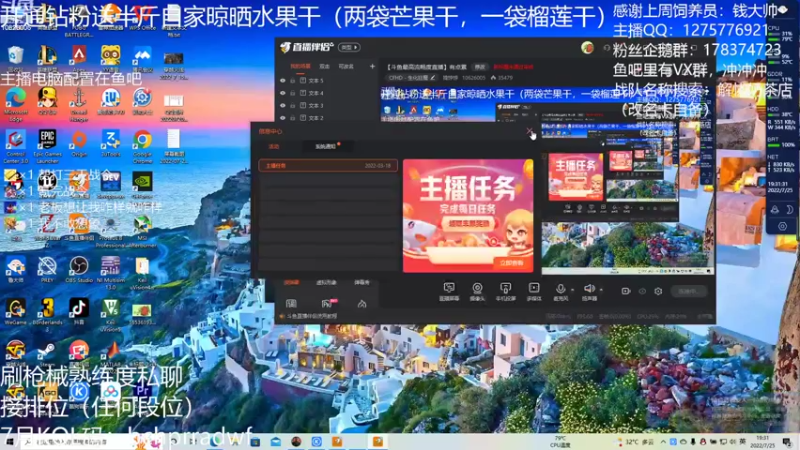Screen dimensions: 800x450
Task: Switch to the 系统通知 tab
Action: coord(326,146)
